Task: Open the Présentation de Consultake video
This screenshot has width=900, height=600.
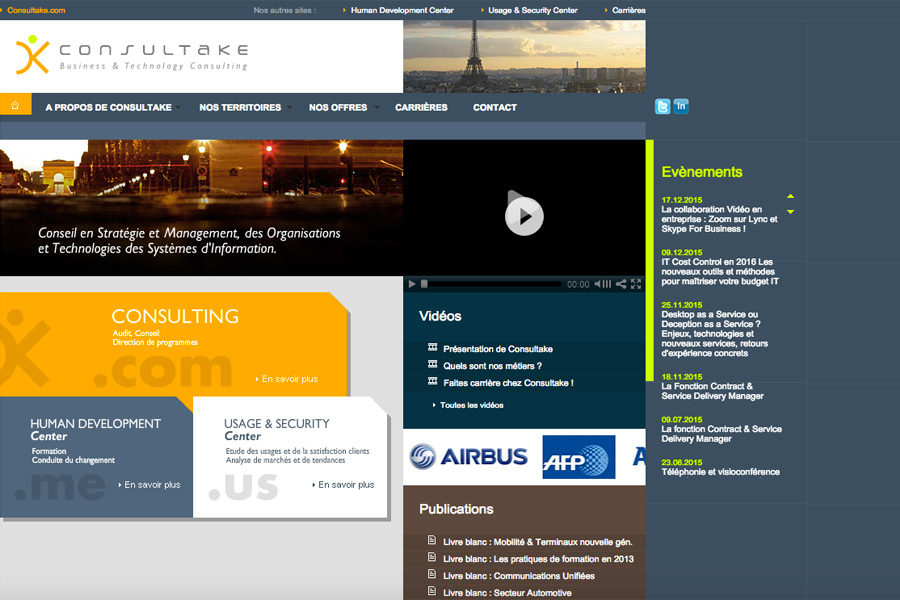Action: [498, 349]
